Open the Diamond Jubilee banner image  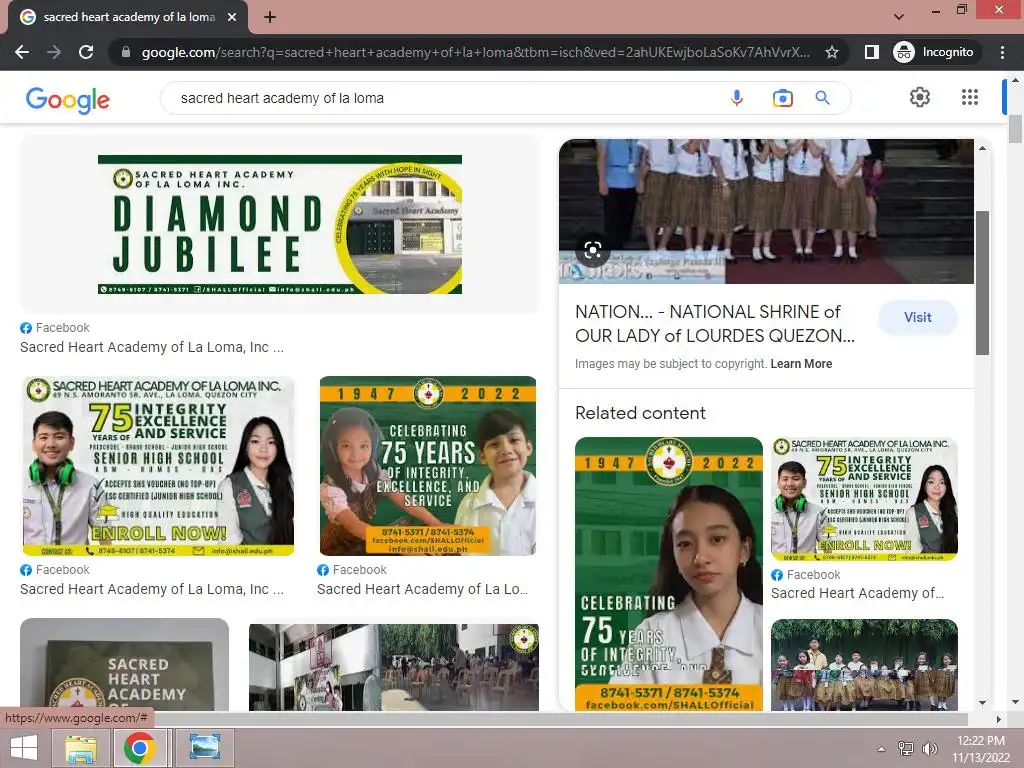pyautogui.click(x=280, y=225)
